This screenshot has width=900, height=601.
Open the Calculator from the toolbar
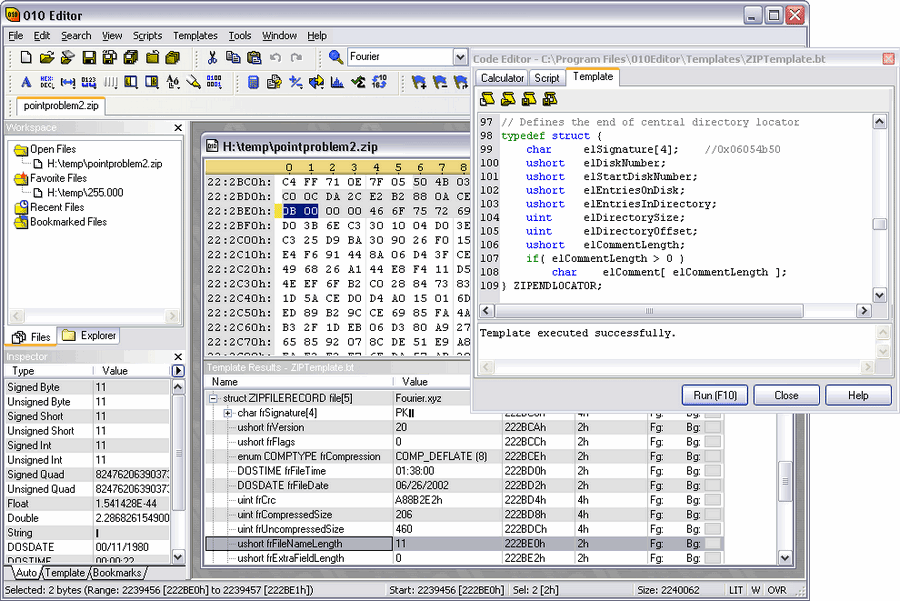[254, 82]
